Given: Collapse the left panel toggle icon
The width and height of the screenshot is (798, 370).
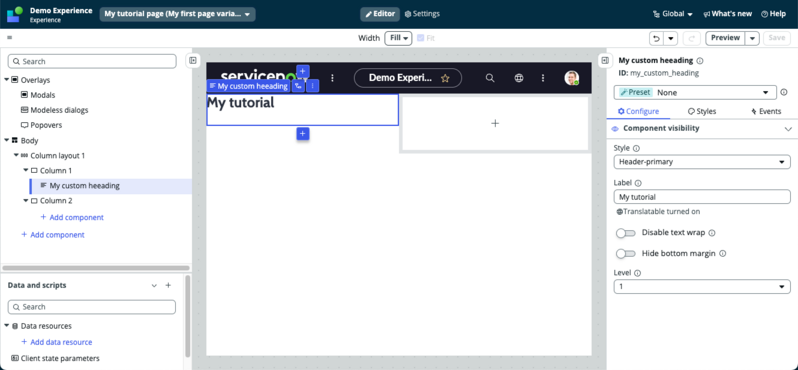Looking at the screenshot, I should click(x=193, y=60).
